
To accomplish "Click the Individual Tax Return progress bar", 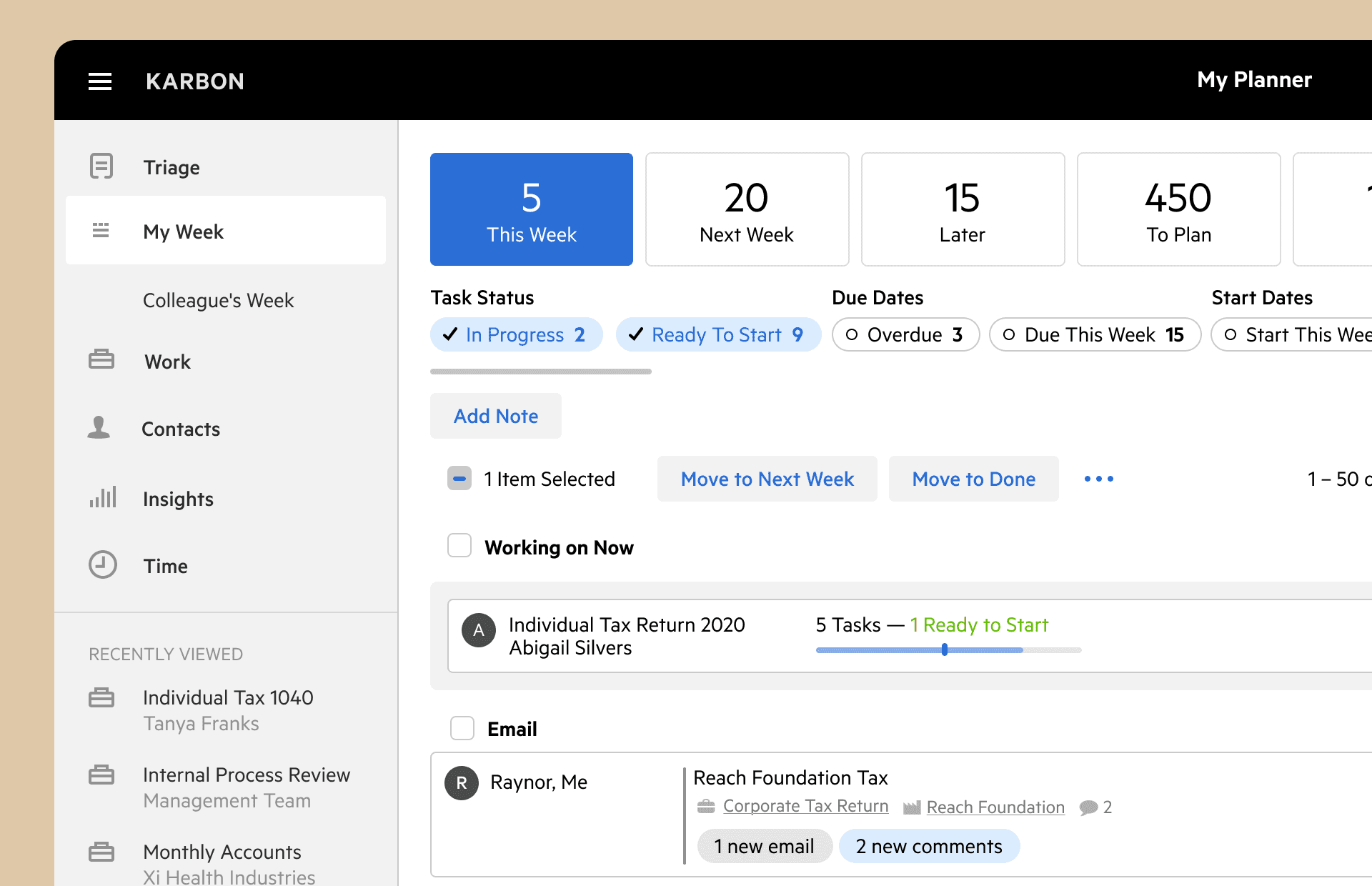I will click(x=949, y=650).
